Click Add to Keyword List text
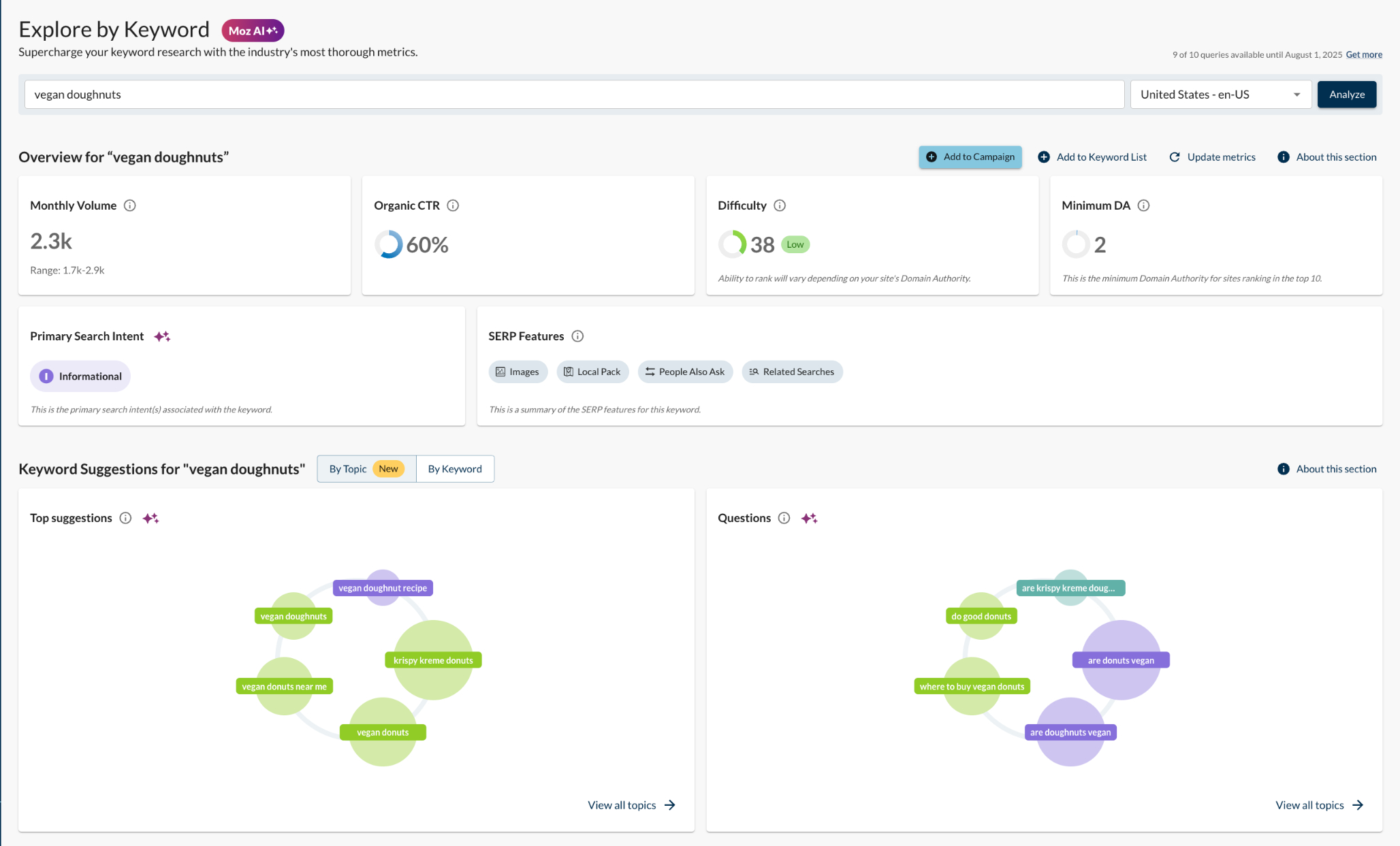 pyautogui.click(x=1102, y=157)
